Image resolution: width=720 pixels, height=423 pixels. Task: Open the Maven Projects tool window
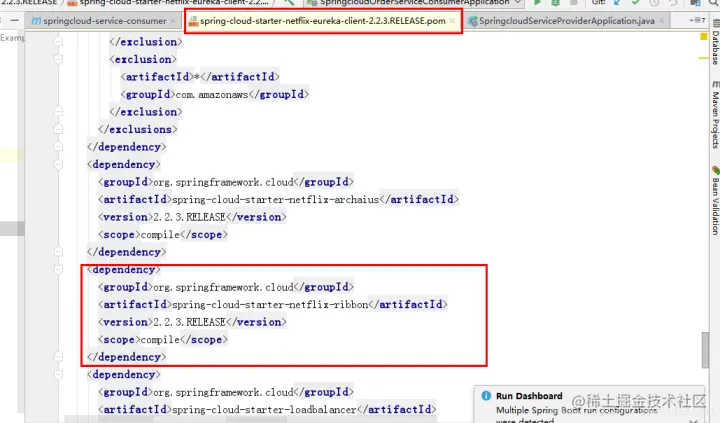click(715, 115)
